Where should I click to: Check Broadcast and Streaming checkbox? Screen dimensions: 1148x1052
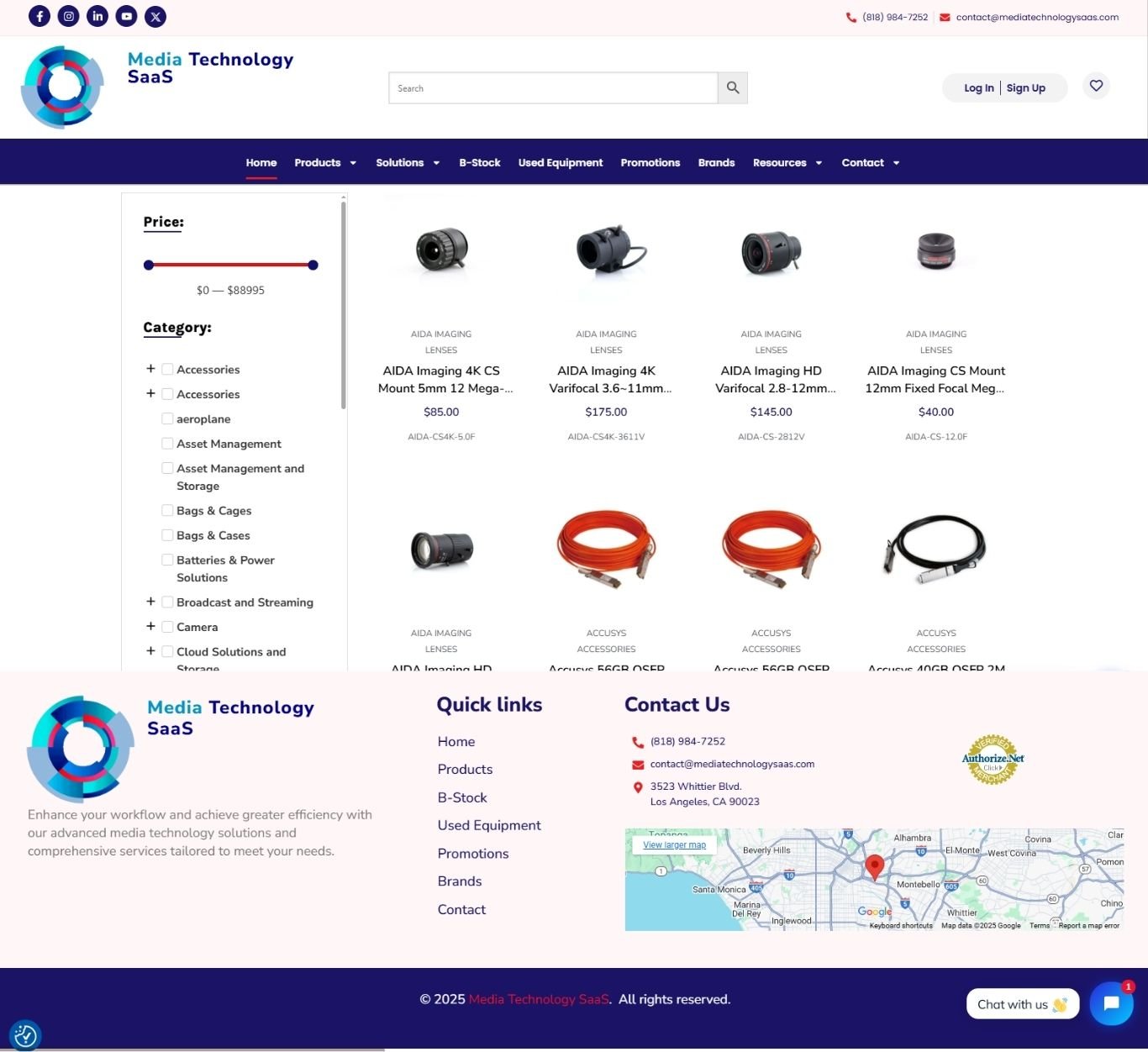tap(167, 602)
